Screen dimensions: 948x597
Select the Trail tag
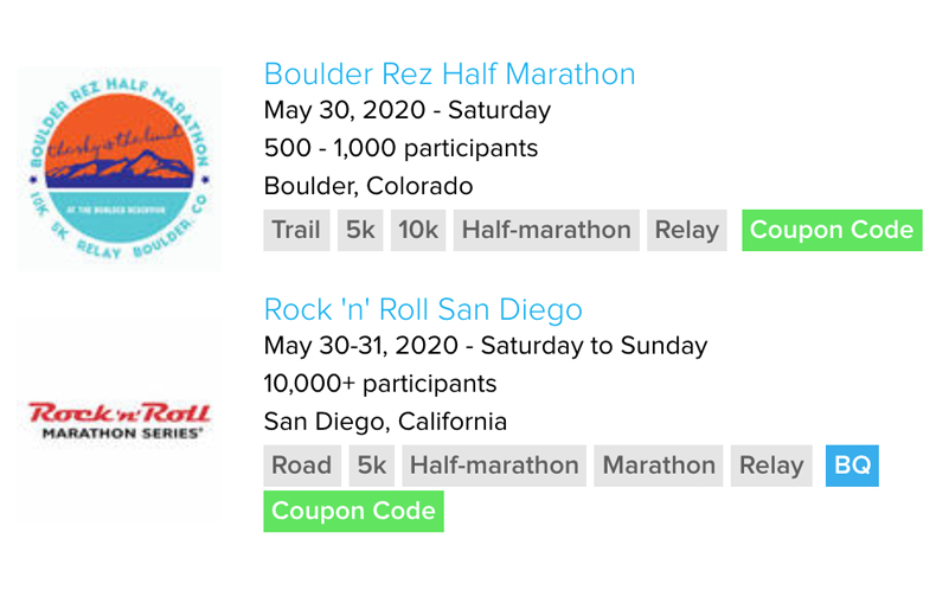(296, 230)
